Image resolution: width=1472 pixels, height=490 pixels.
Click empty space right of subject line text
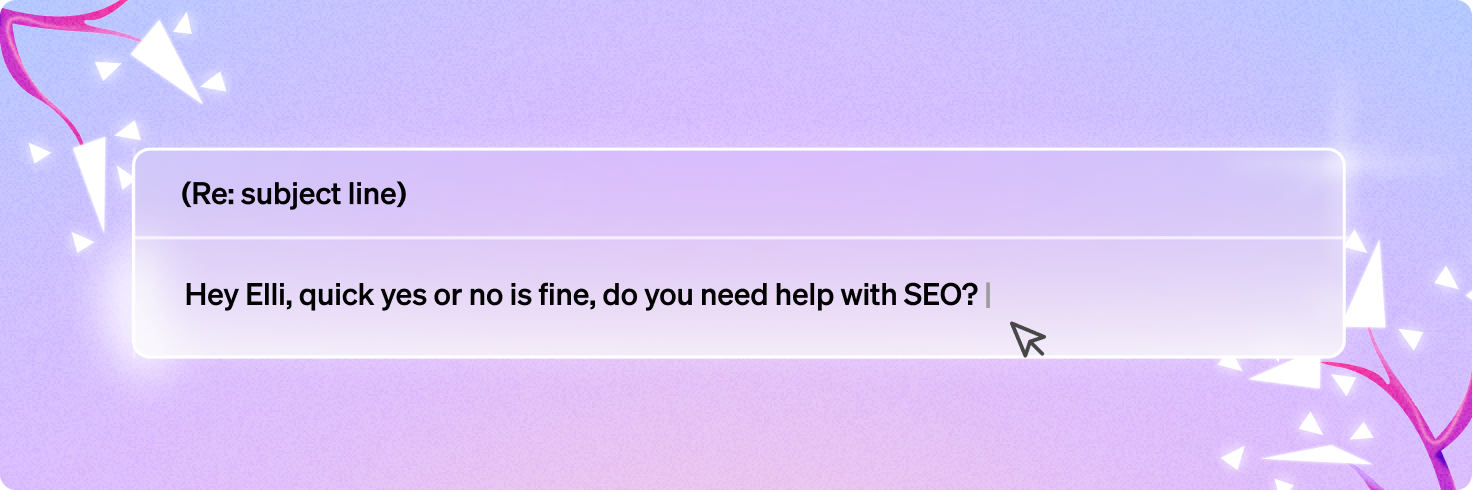(870, 195)
